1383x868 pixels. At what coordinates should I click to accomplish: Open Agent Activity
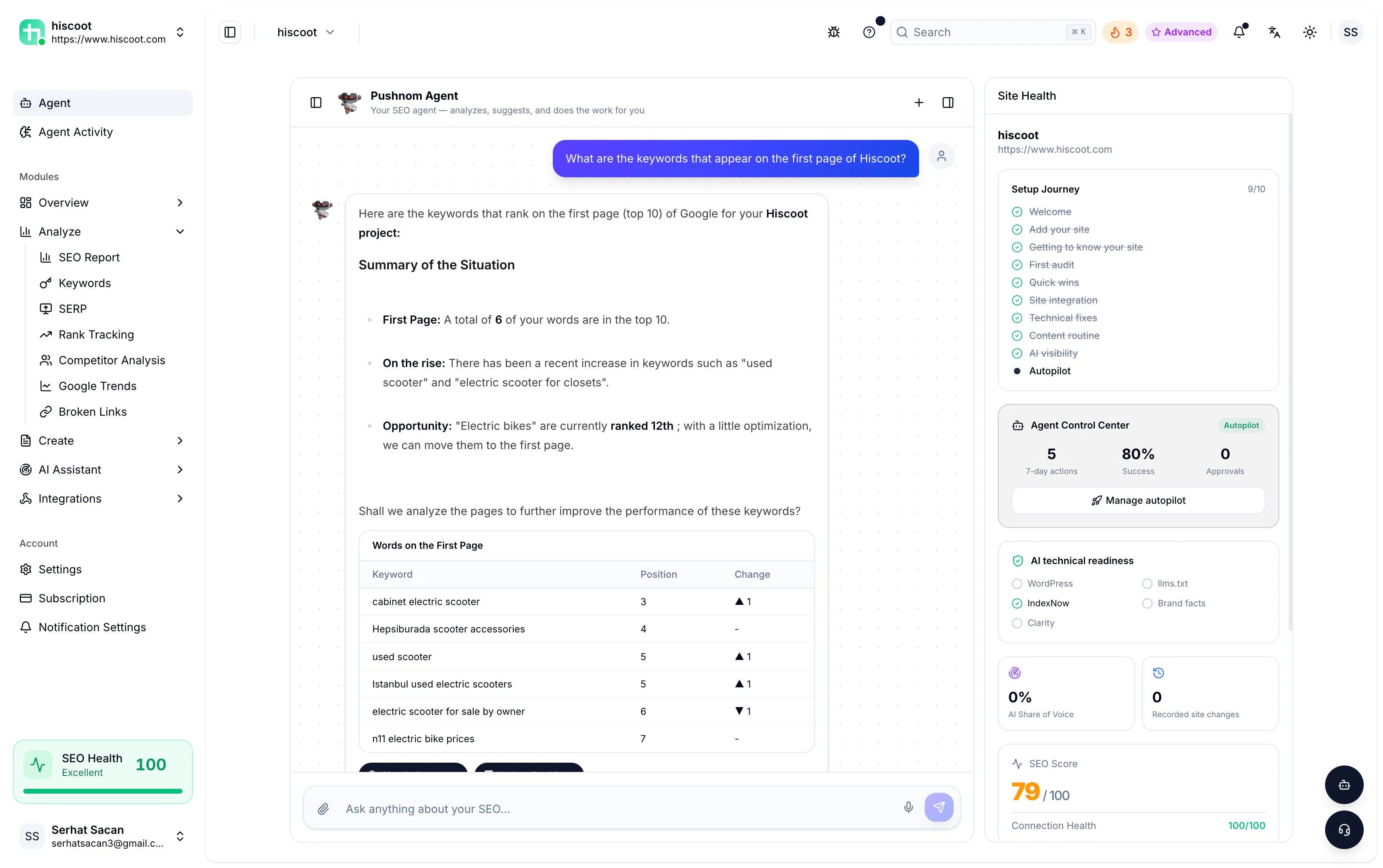pos(103,132)
